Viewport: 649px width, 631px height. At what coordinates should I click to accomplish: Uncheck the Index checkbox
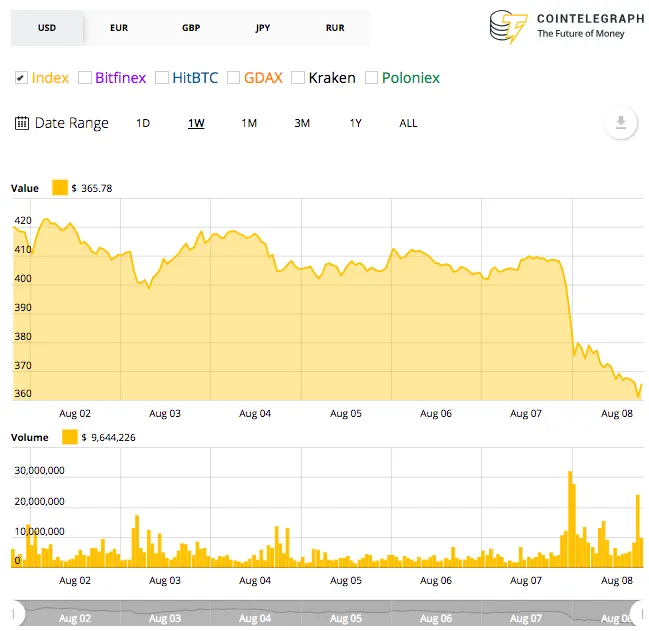pos(21,78)
